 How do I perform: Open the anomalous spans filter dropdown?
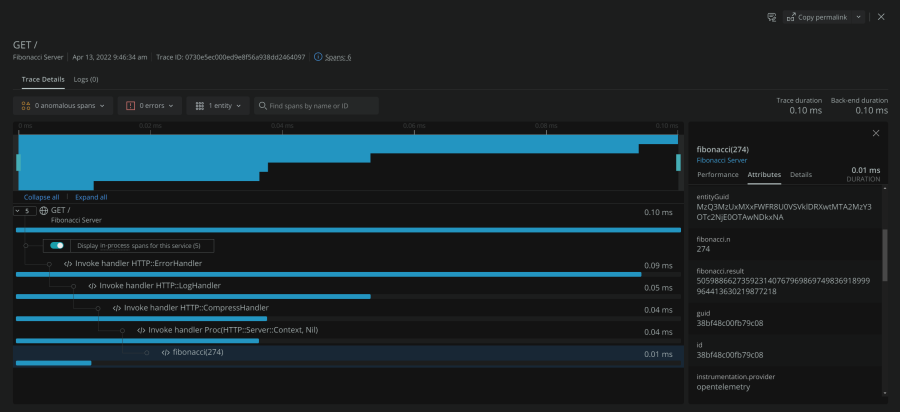point(64,105)
